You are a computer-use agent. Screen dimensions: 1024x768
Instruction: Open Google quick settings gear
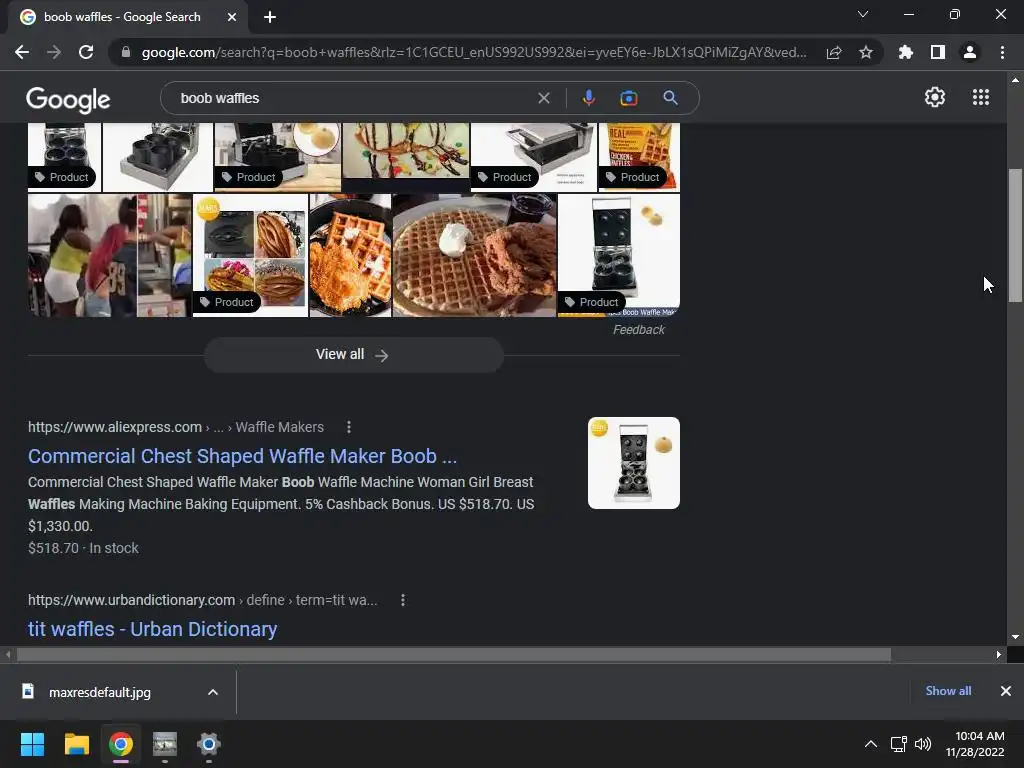[935, 97]
